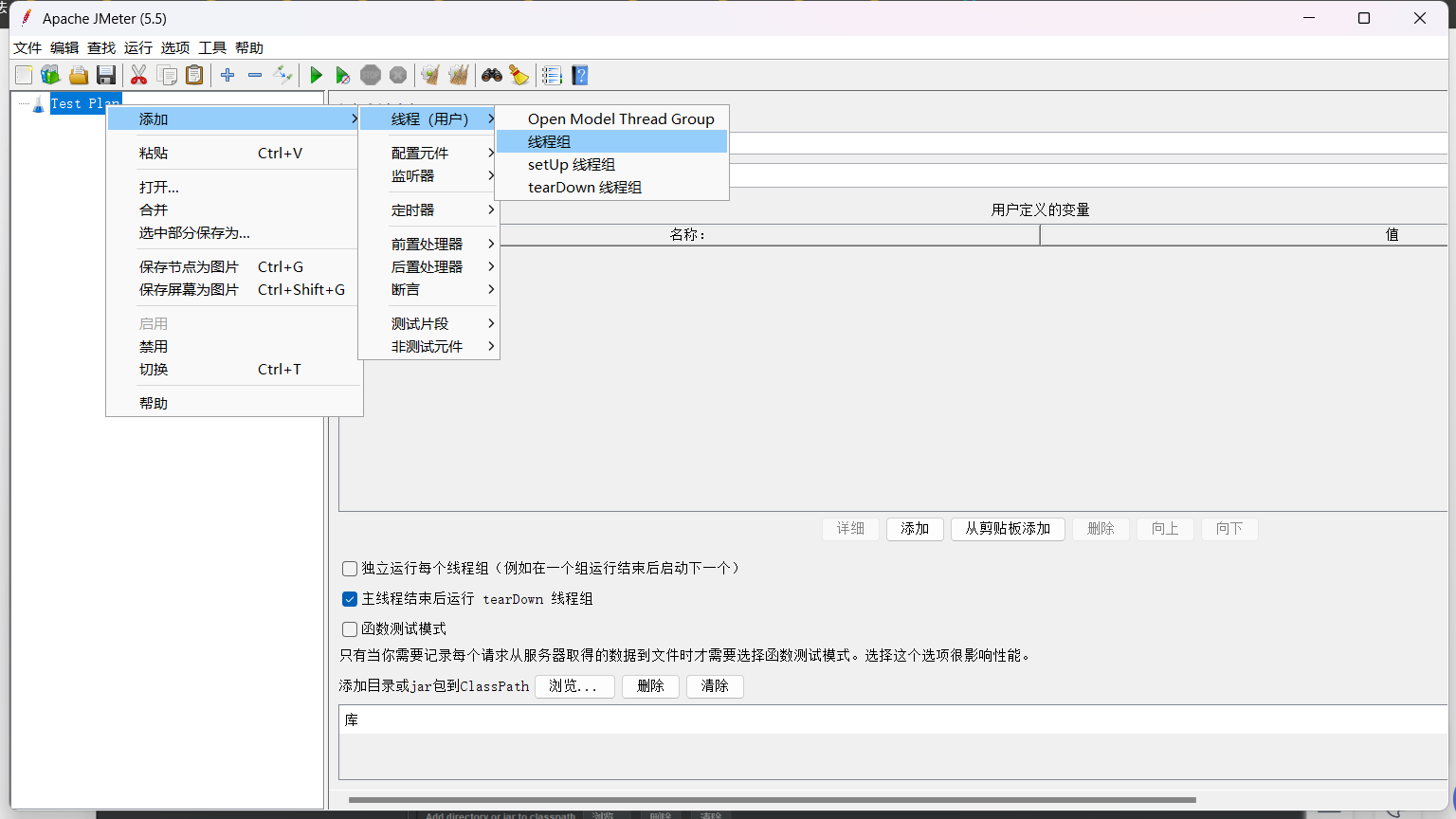Open Help with blue question book icon
1456x819 pixels.
pos(579,75)
